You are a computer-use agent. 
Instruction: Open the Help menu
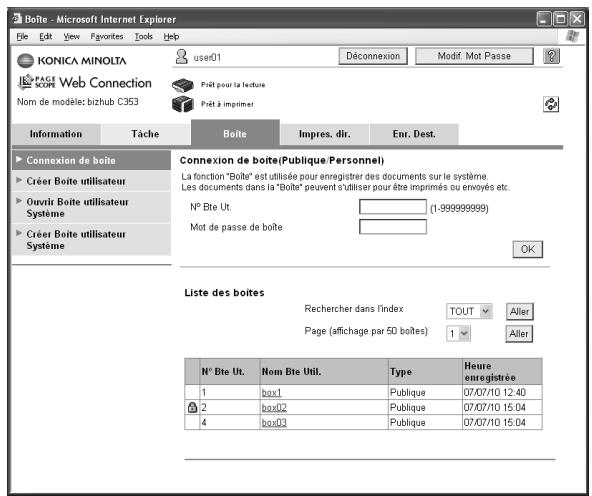coord(171,37)
